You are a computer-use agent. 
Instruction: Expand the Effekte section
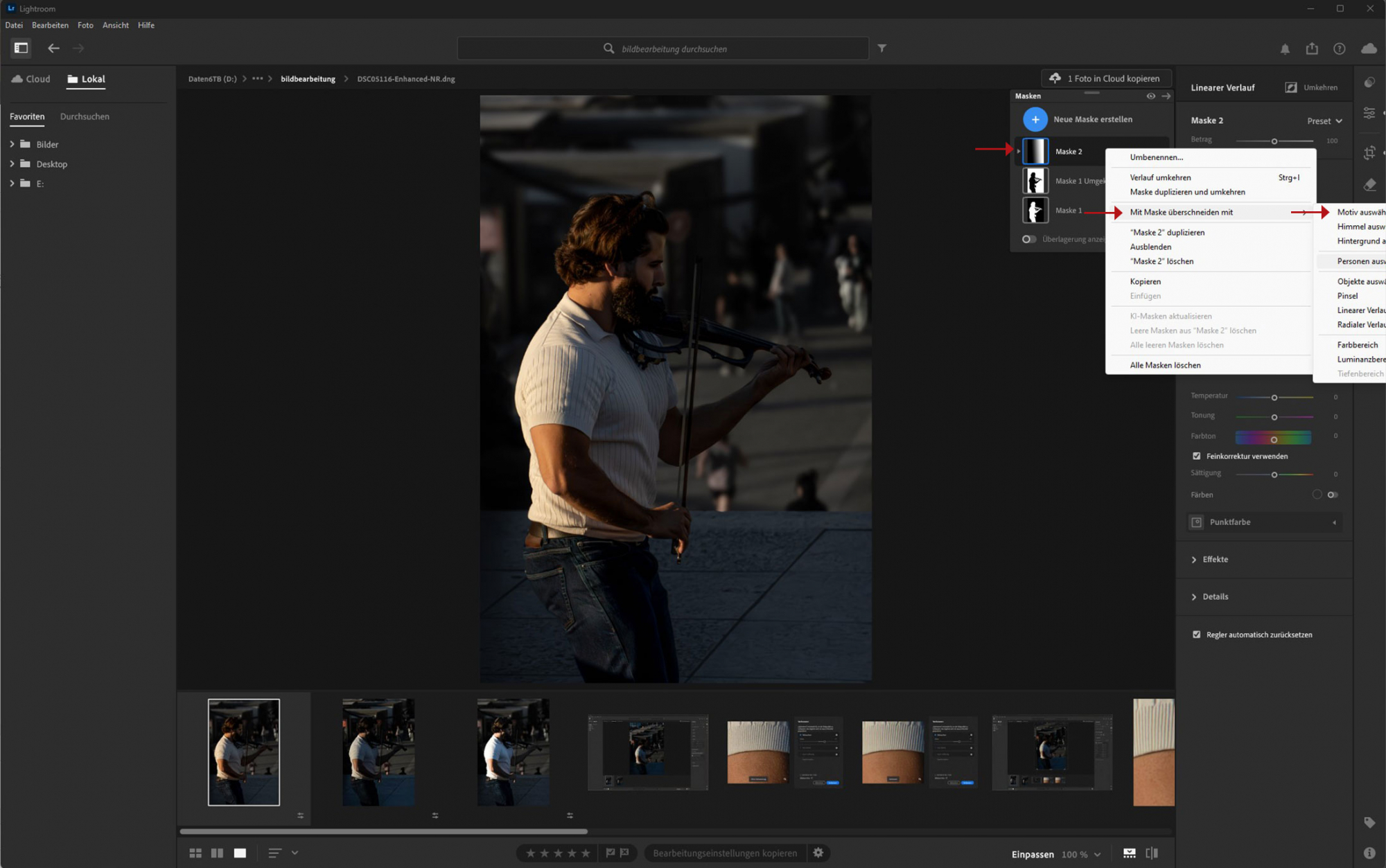(x=1214, y=559)
